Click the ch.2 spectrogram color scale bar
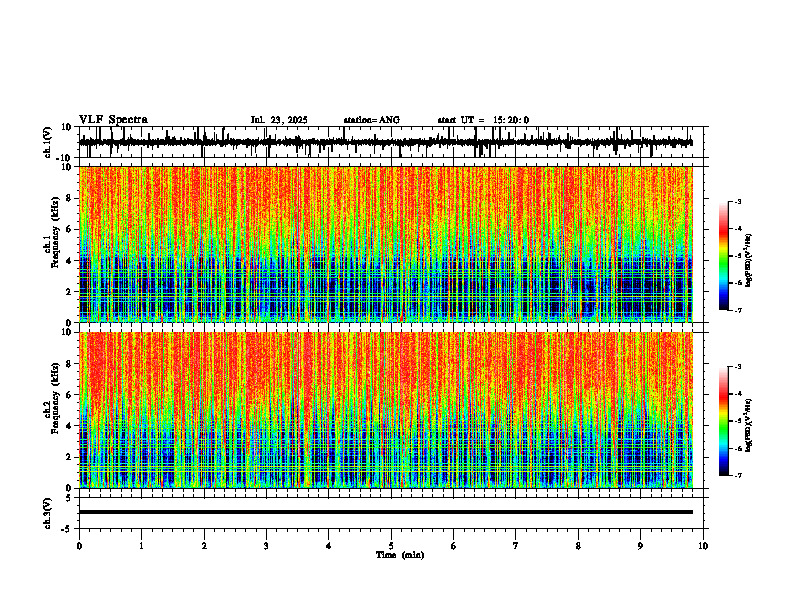 [723, 421]
